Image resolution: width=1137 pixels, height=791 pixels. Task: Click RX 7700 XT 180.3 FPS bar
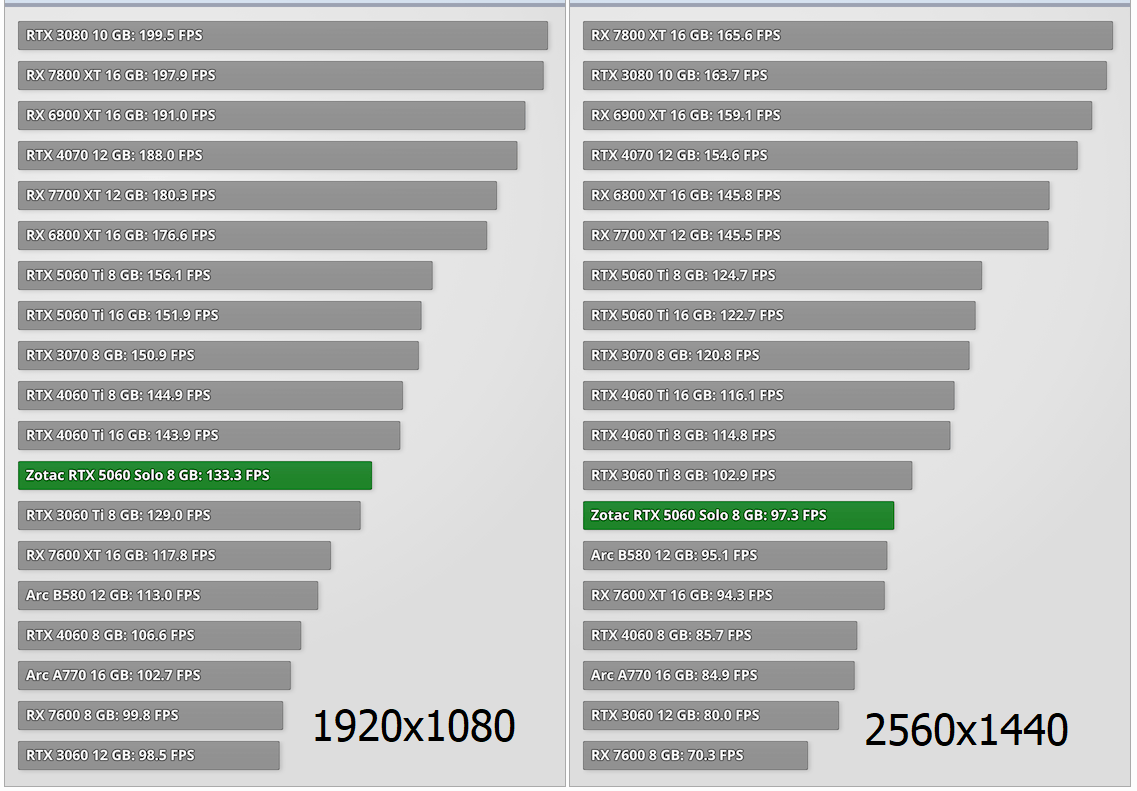point(257,195)
